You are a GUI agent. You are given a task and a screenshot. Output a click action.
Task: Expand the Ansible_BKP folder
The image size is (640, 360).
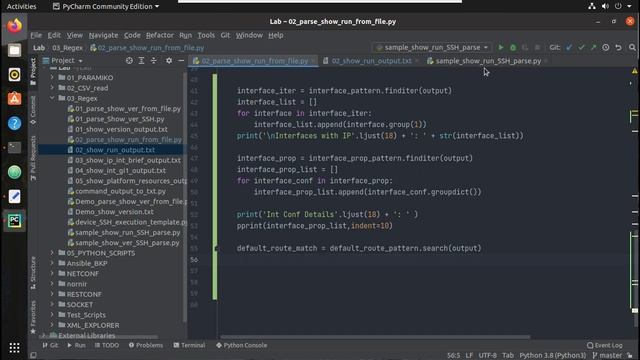coord(52,263)
